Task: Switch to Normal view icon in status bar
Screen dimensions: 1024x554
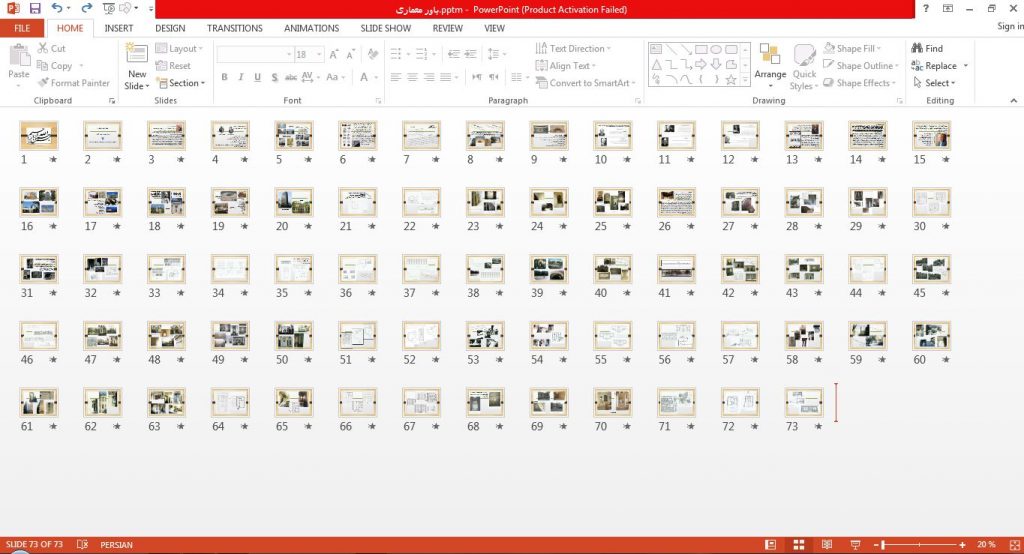Action: click(770, 544)
